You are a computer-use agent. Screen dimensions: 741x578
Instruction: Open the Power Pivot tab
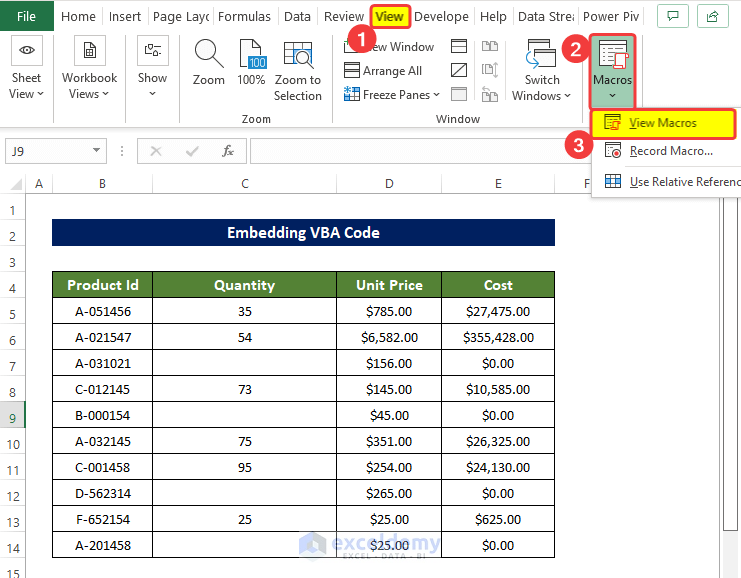(x=611, y=17)
